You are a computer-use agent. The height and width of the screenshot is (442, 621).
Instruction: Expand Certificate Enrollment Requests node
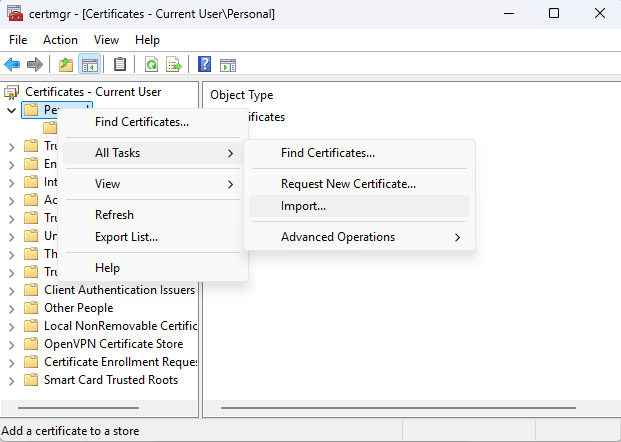11,363
